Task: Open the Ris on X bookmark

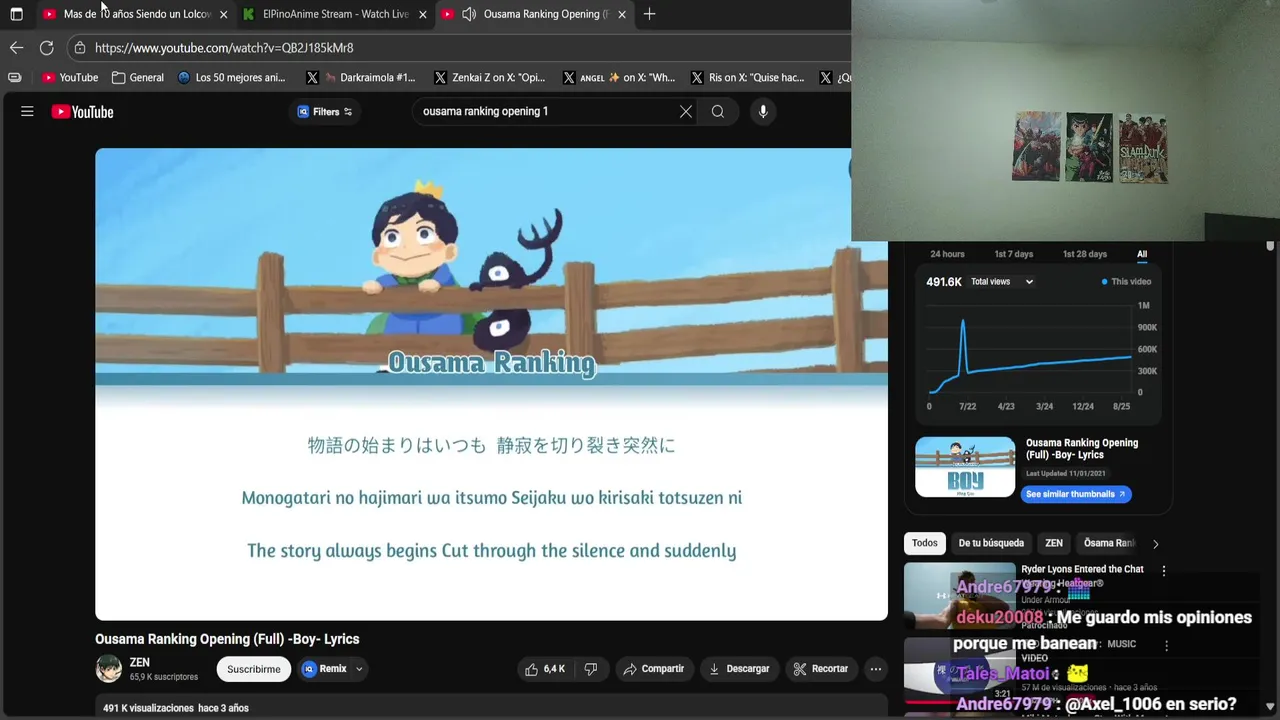Action: coord(748,77)
